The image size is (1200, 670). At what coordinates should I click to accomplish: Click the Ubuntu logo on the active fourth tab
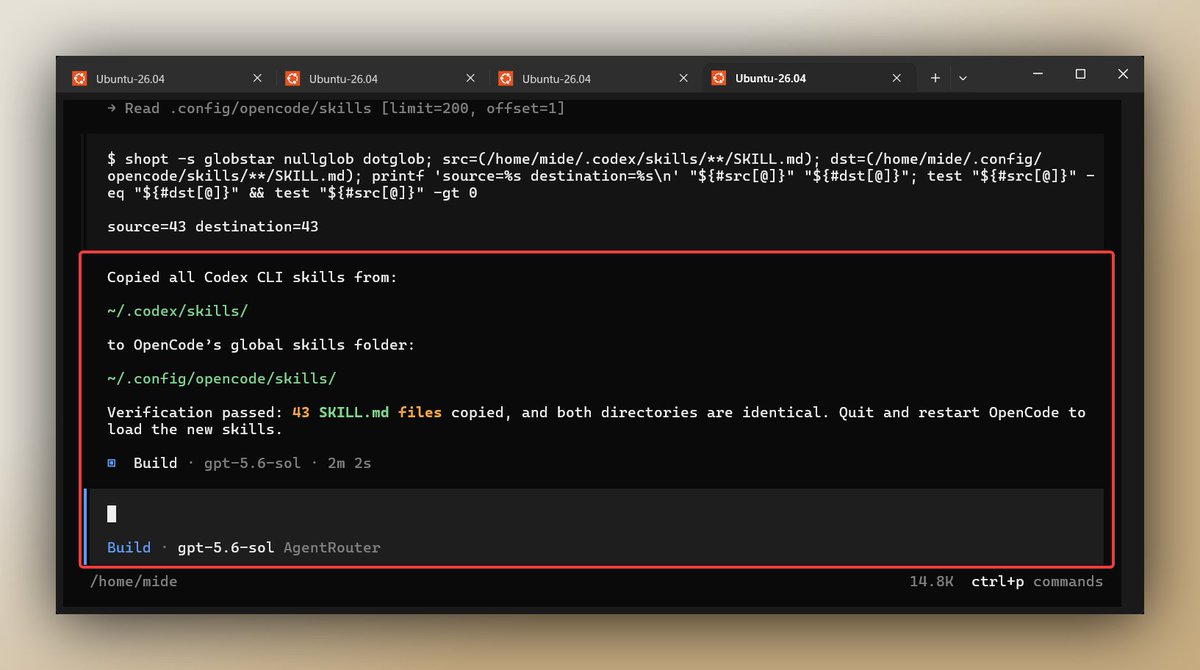pos(718,78)
